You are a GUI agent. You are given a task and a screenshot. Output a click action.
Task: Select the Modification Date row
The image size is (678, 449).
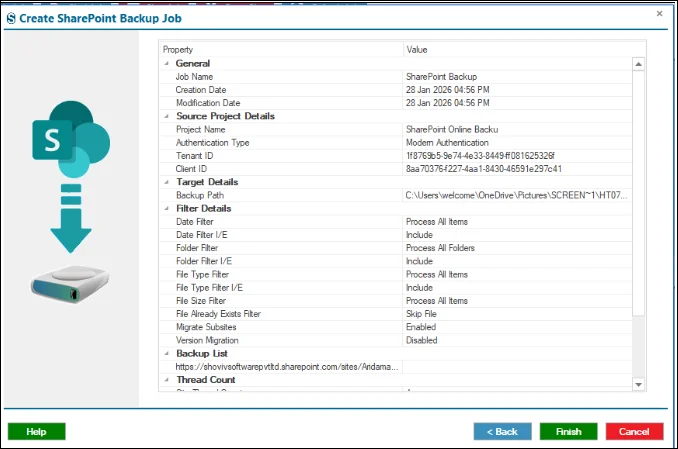click(396, 103)
